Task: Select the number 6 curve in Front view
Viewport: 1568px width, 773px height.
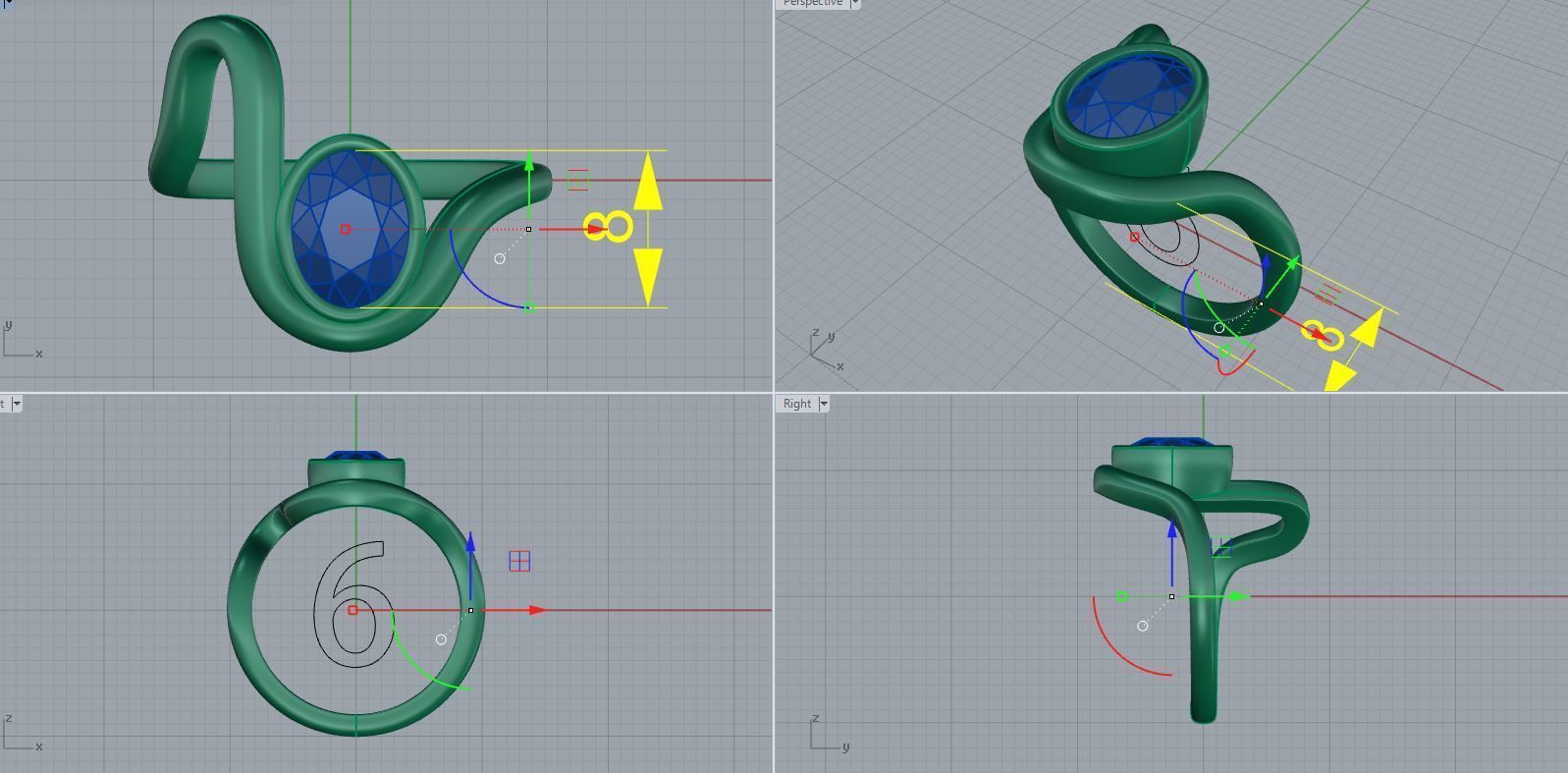Action: coord(354,604)
